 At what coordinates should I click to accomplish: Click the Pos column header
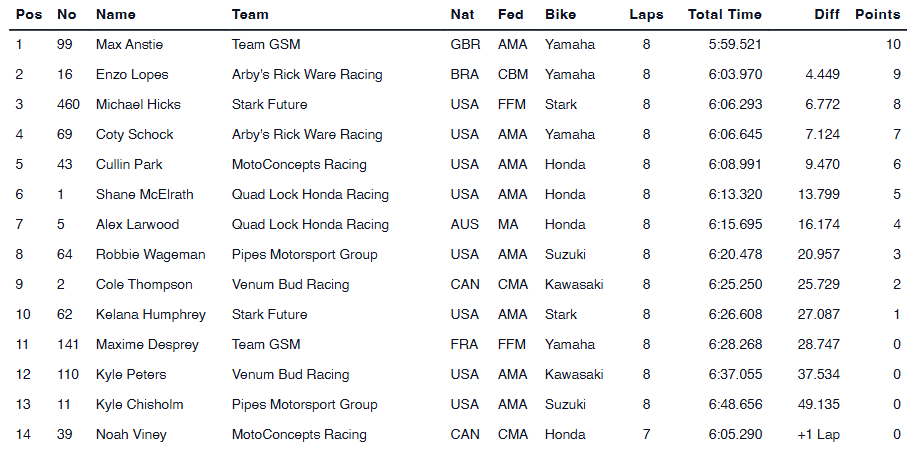pyautogui.click(x=28, y=15)
